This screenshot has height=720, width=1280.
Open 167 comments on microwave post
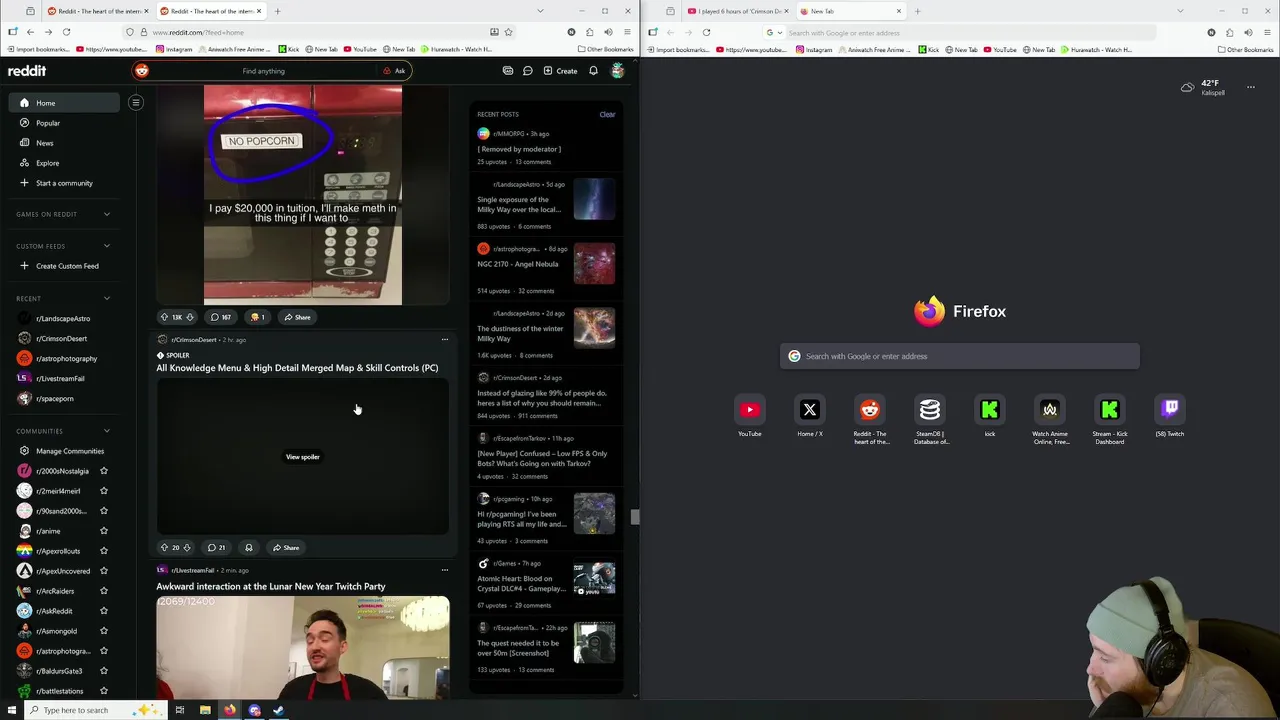(220, 317)
